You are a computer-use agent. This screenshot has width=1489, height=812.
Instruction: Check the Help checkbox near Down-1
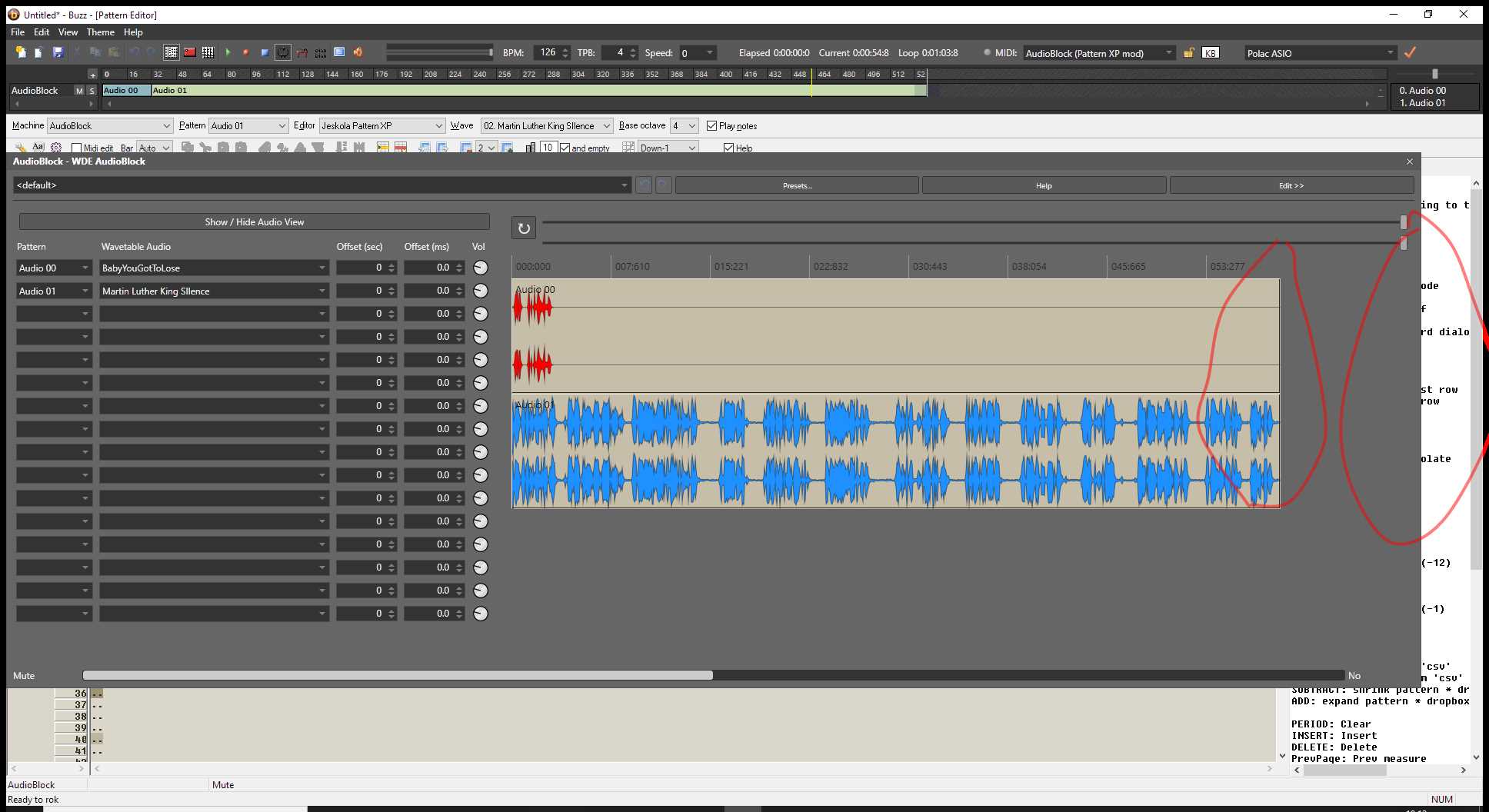tap(728, 148)
